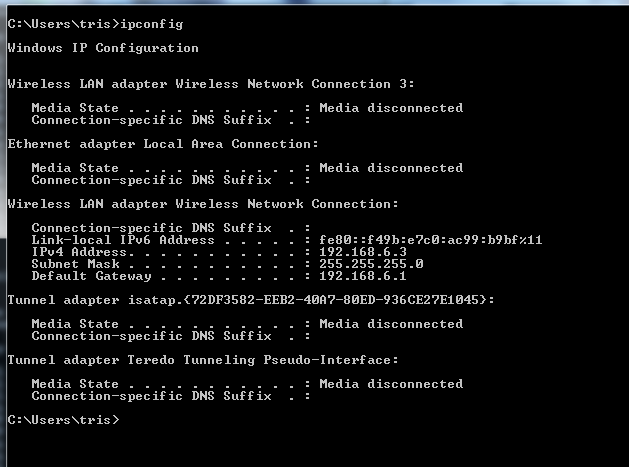Click Media disconnected under Ethernet adapter

[x=391, y=168]
